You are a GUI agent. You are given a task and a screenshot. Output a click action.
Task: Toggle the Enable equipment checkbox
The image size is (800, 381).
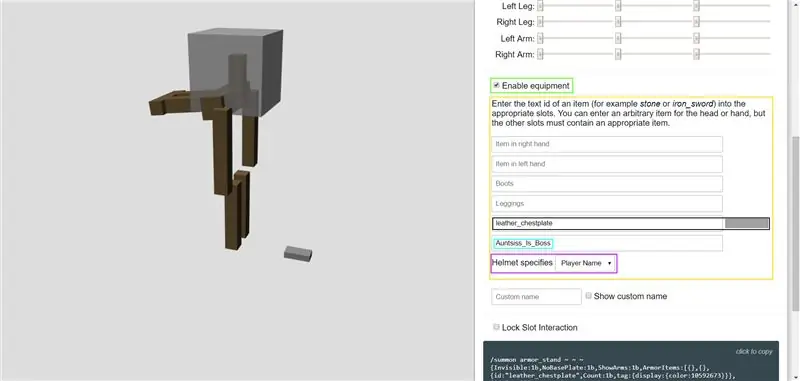click(496, 85)
